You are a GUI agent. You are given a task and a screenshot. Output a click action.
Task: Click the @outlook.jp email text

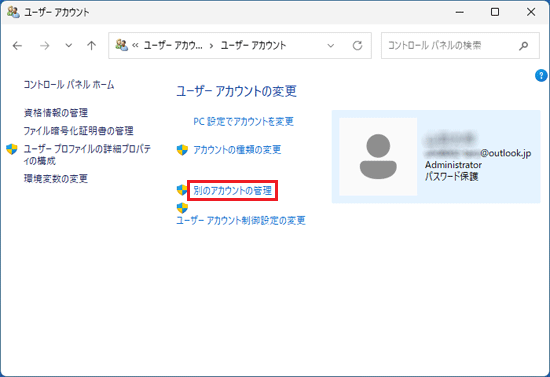click(x=505, y=154)
